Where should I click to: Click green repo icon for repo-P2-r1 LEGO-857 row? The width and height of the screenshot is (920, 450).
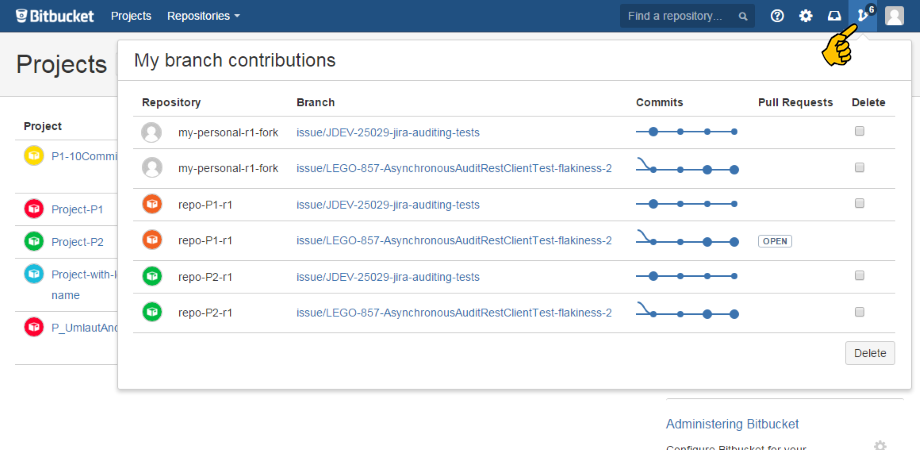point(152,312)
